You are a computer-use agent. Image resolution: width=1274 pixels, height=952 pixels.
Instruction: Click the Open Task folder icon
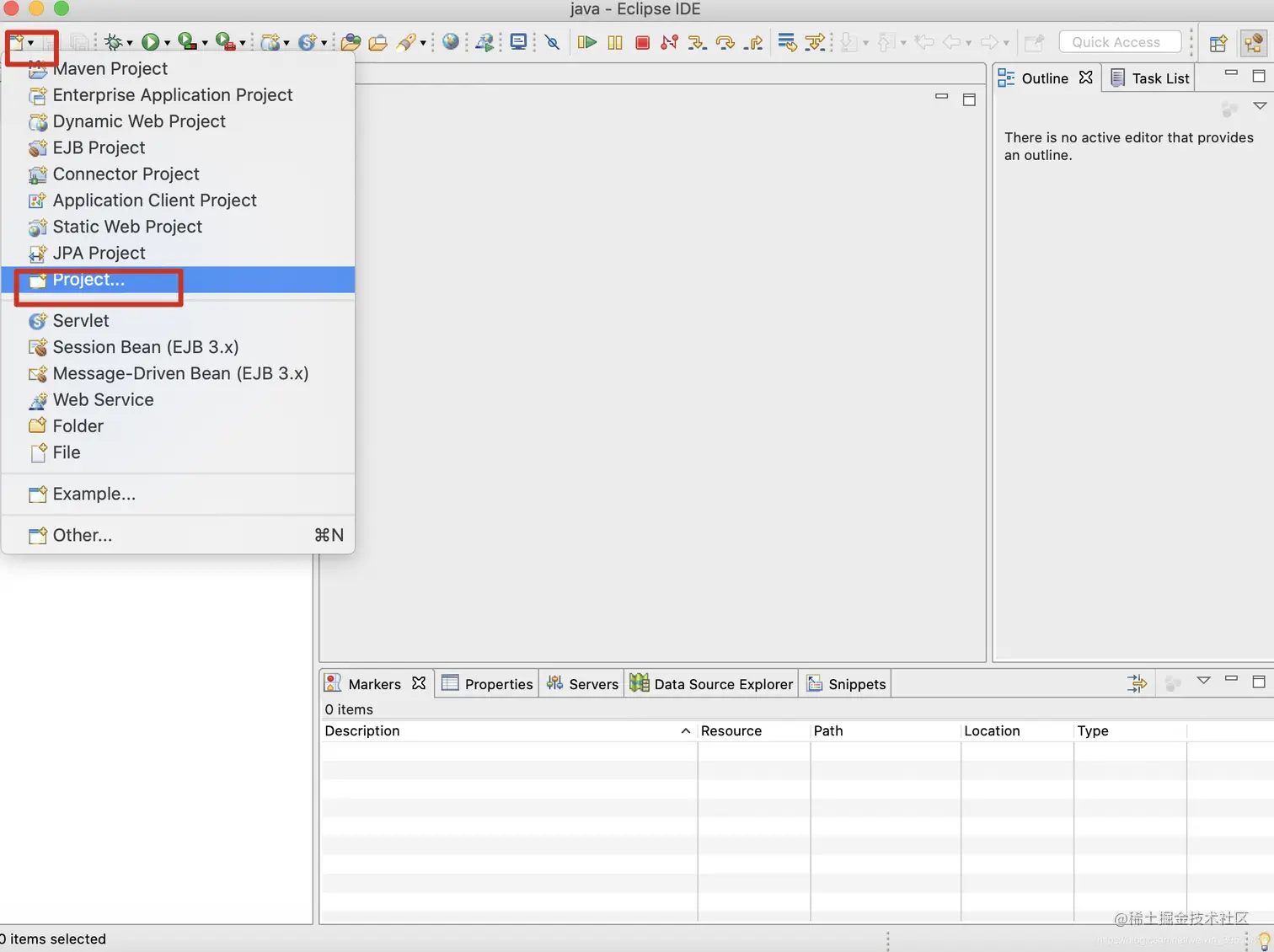[377, 42]
